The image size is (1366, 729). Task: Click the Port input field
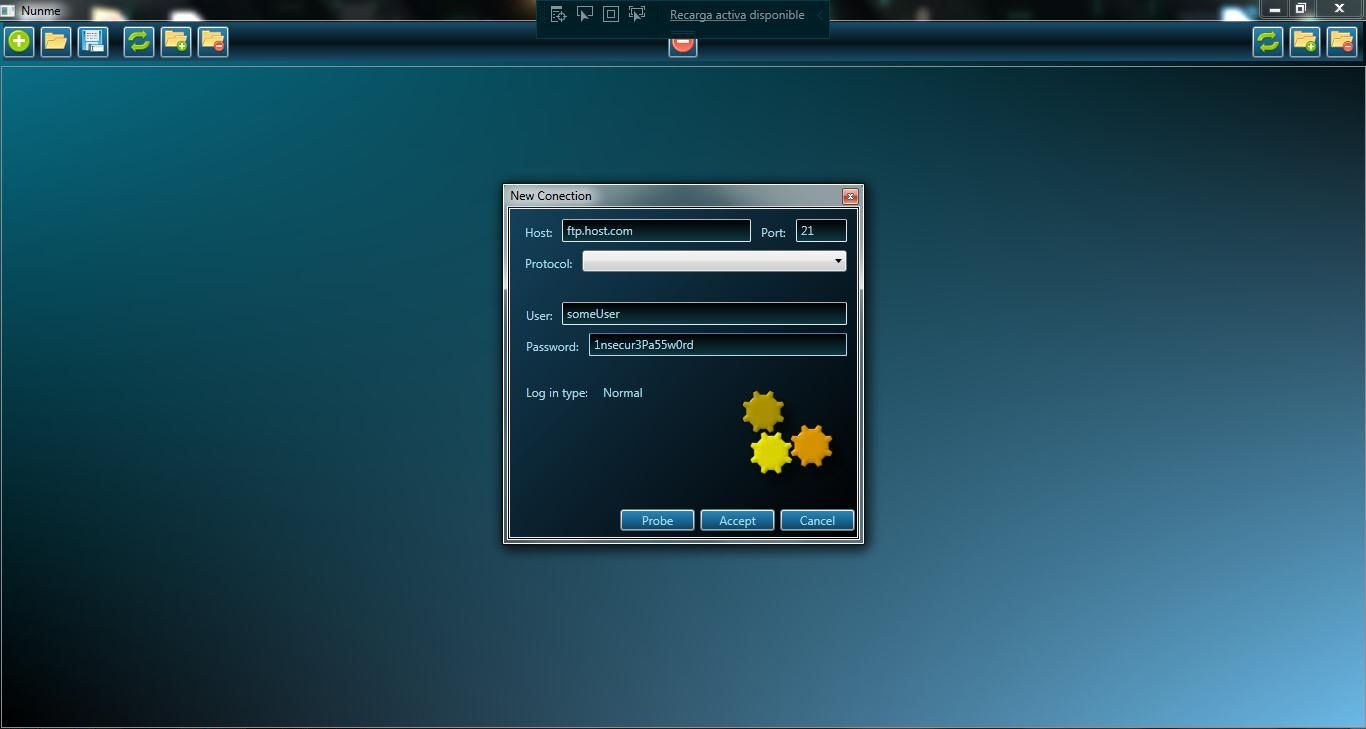pyautogui.click(x=821, y=231)
